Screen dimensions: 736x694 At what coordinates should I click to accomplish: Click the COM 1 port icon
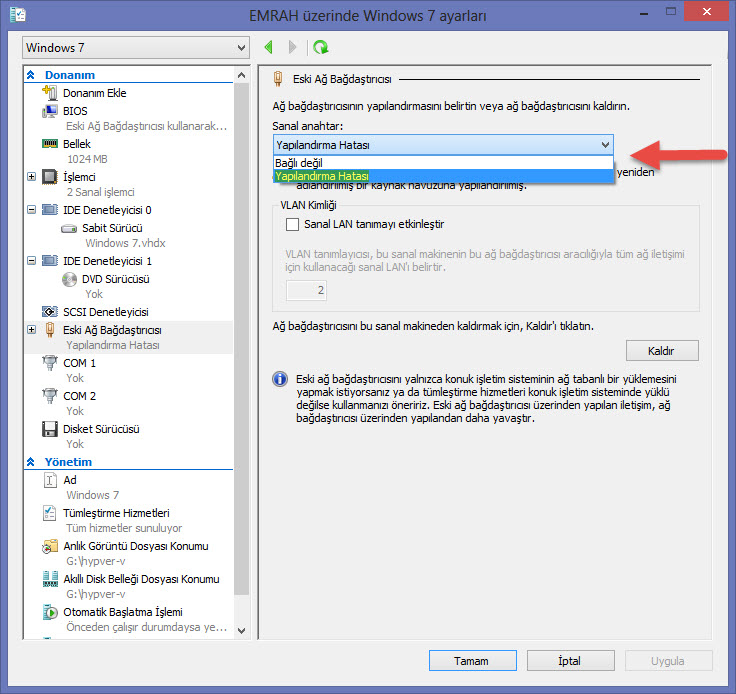[50, 363]
